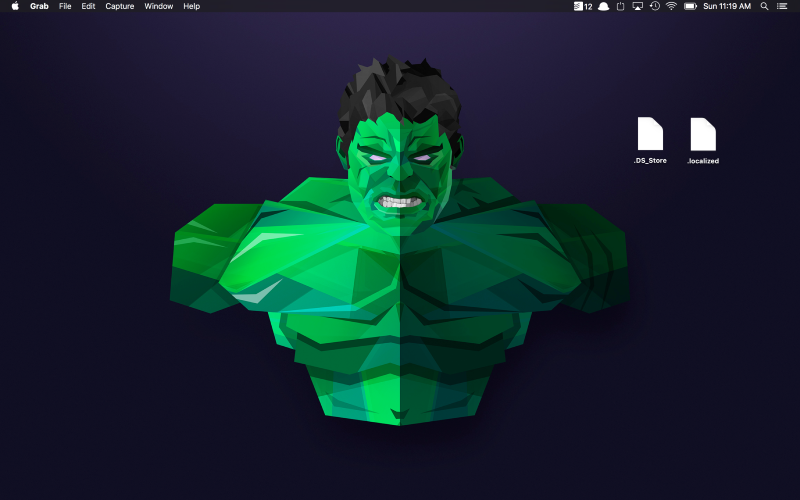This screenshot has height=500, width=800.
Task: Click the cloud-shaped menu bar icon
Action: 603,6
